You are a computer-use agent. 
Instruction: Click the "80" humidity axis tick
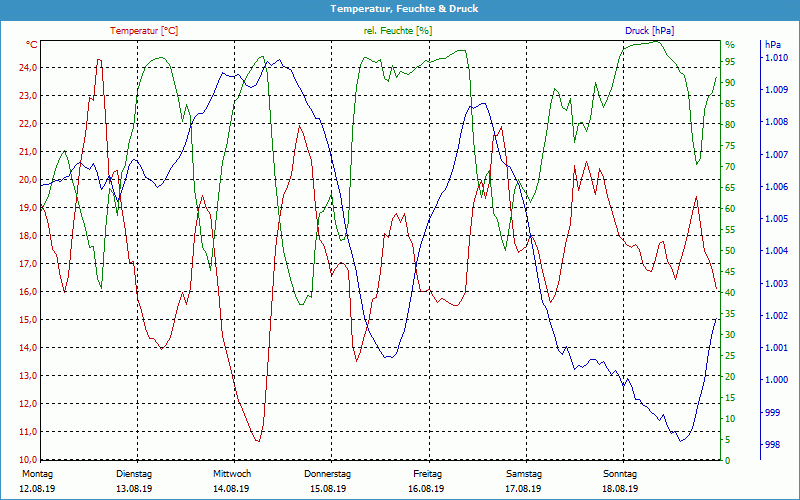point(731,124)
